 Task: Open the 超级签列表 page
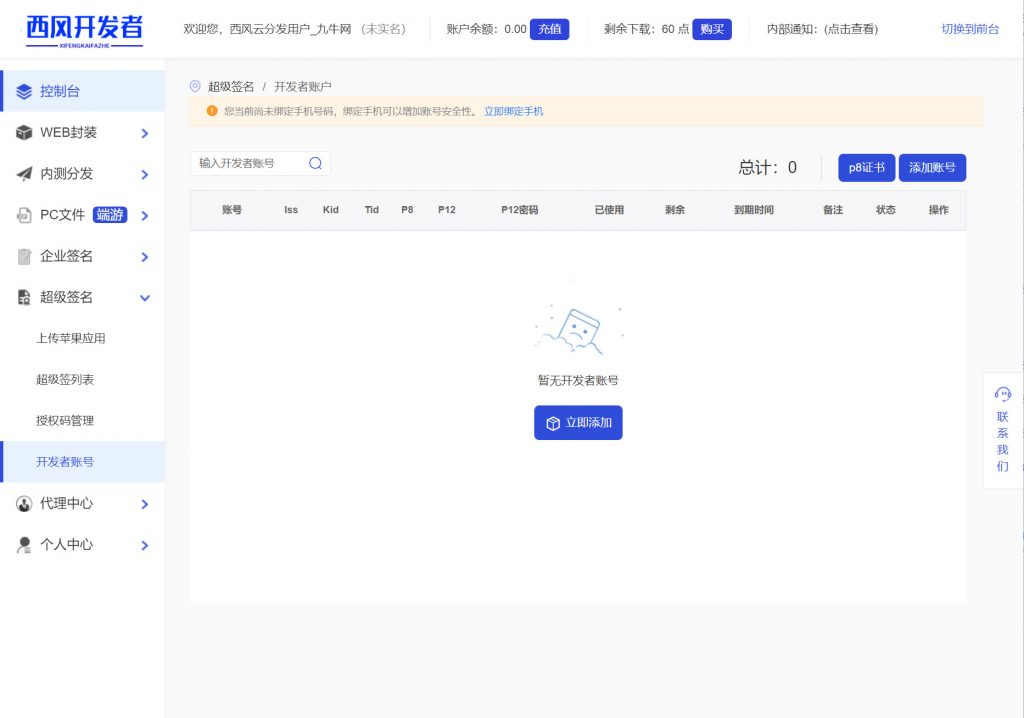65,380
